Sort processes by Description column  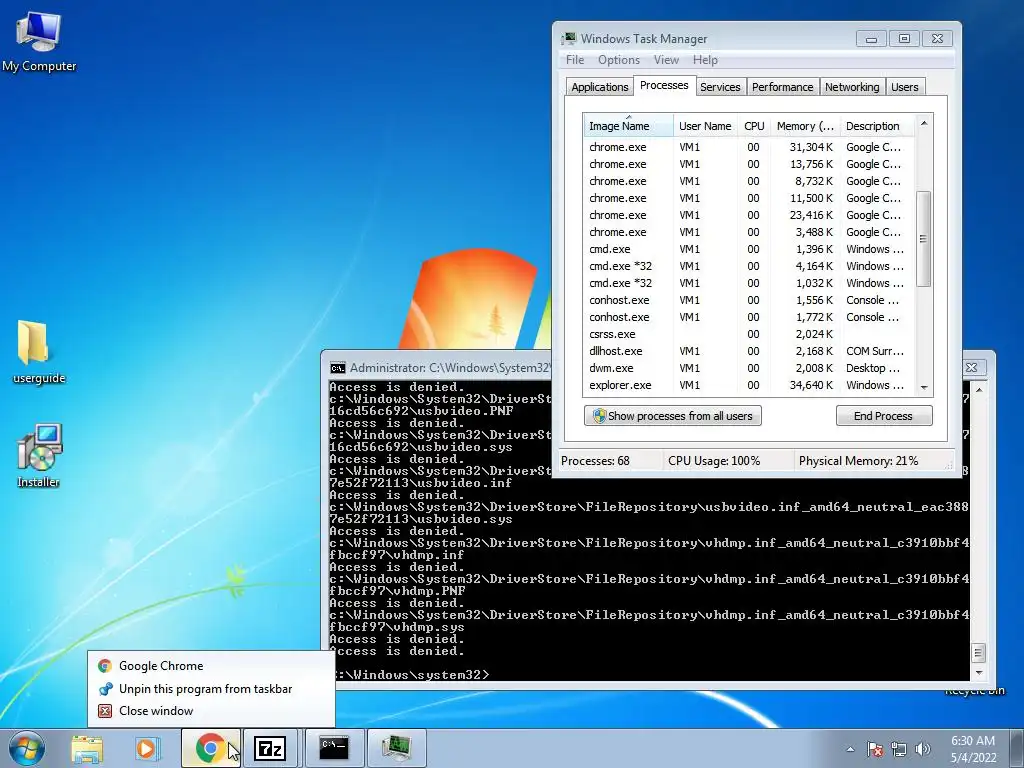(x=877, y=125)
